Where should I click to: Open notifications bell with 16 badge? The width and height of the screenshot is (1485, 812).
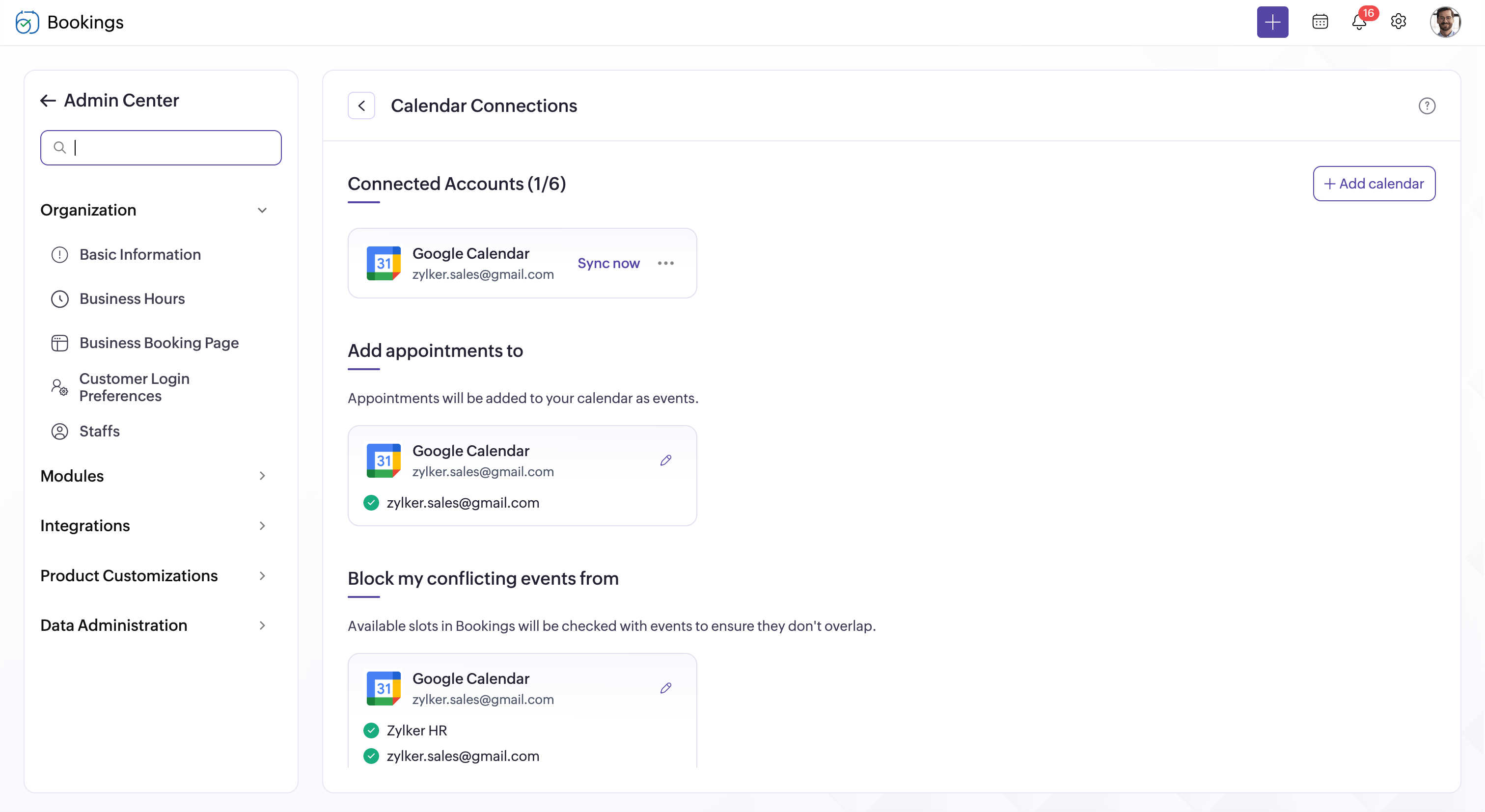(x=1359, y=22)
